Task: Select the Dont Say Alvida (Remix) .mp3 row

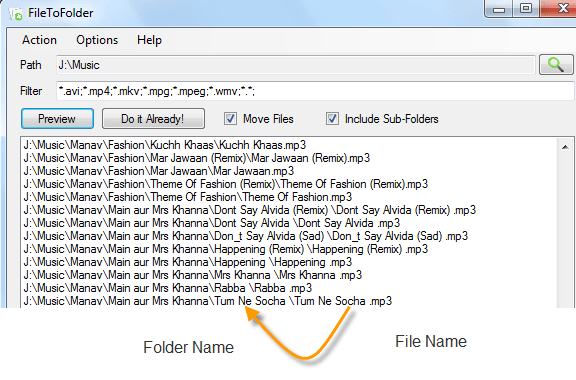Action: 249,210
